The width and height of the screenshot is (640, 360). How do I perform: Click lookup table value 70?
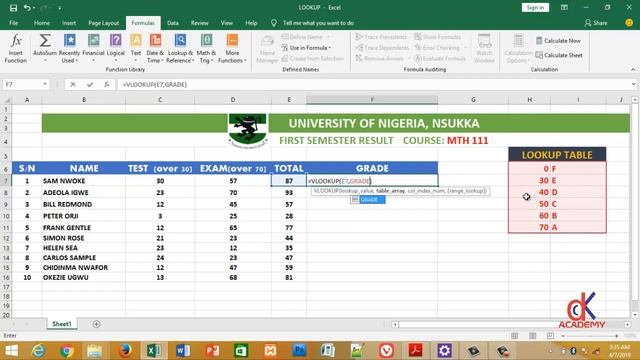pos(529,227)
